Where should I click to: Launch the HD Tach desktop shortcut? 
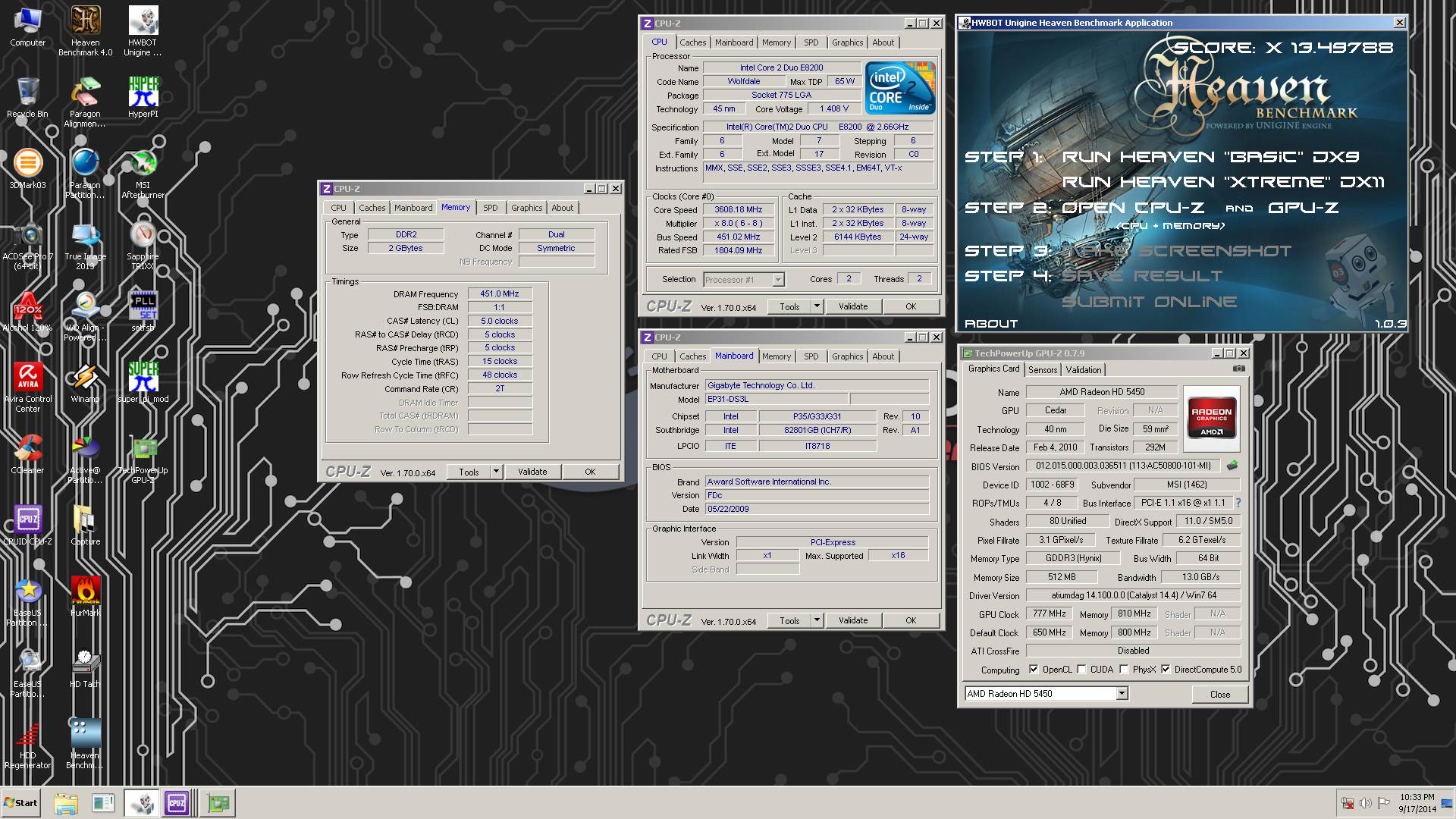pyautogui.click(x=85, y=668)
